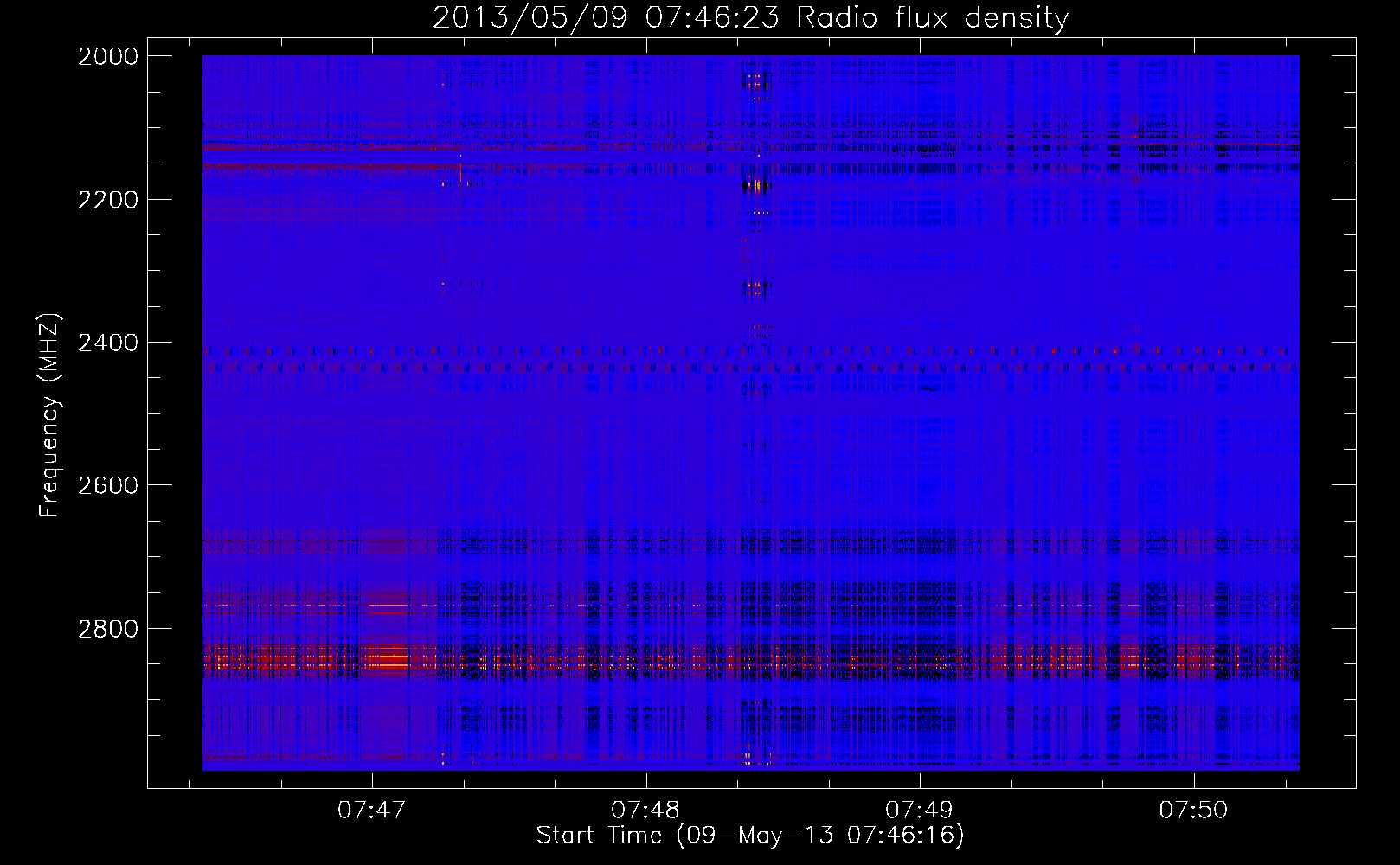Click the '07:49' time axis label
This screenshot has width=1400, height=865.
[x=919, y=810]
